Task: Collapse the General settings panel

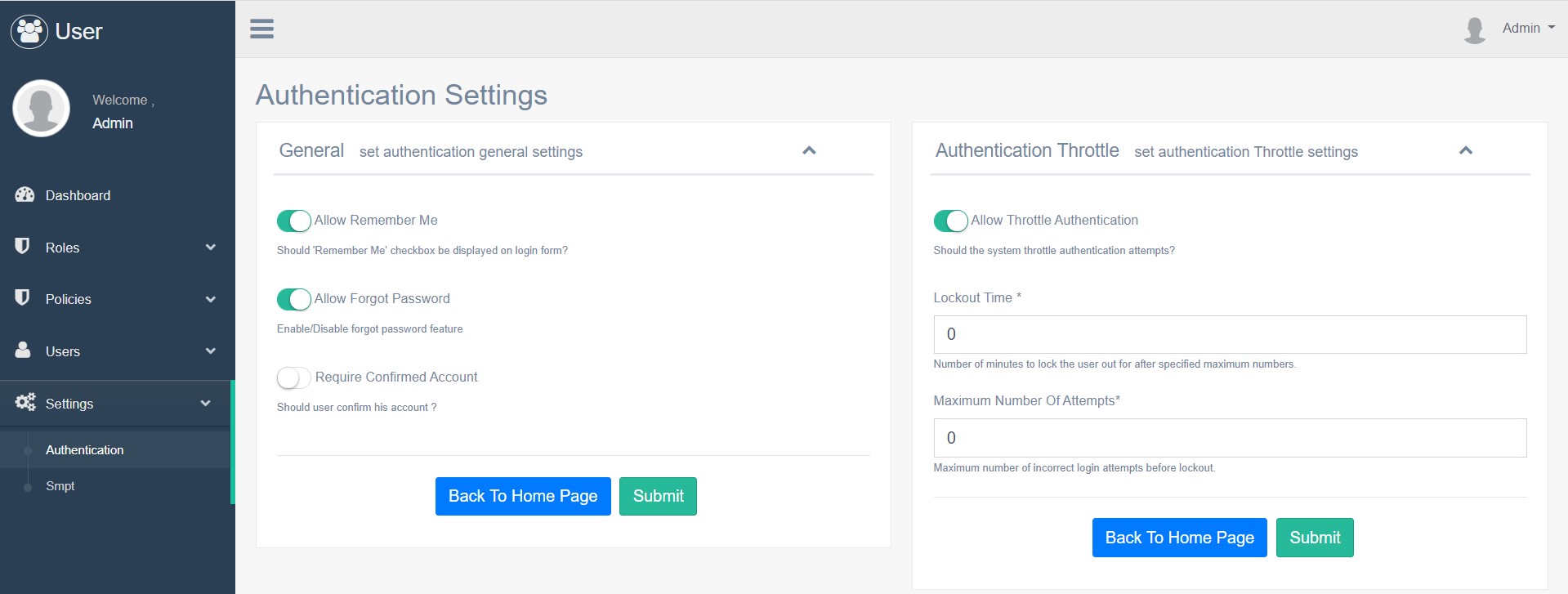Action: pyautogui.click(x=809, y=150)
